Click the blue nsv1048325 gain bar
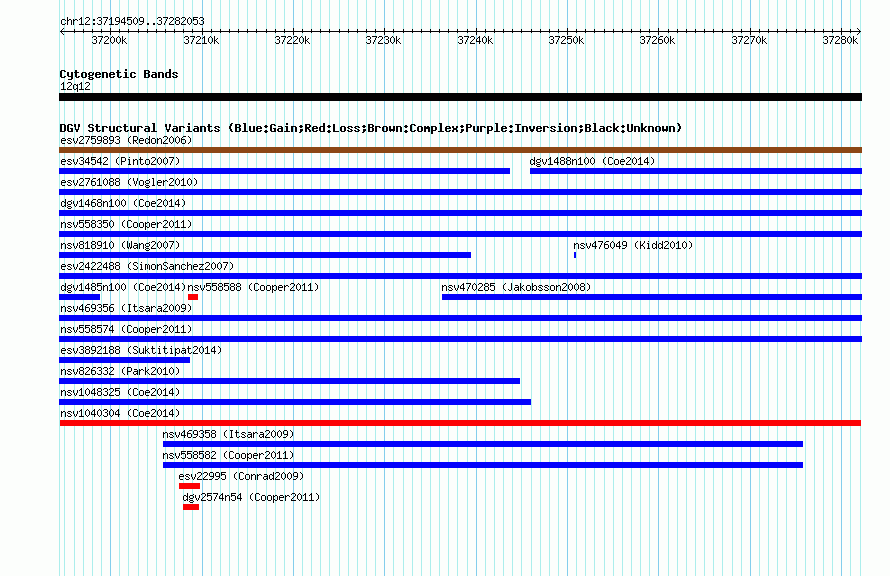Viewport: 890px width, 576px height. 295,402
